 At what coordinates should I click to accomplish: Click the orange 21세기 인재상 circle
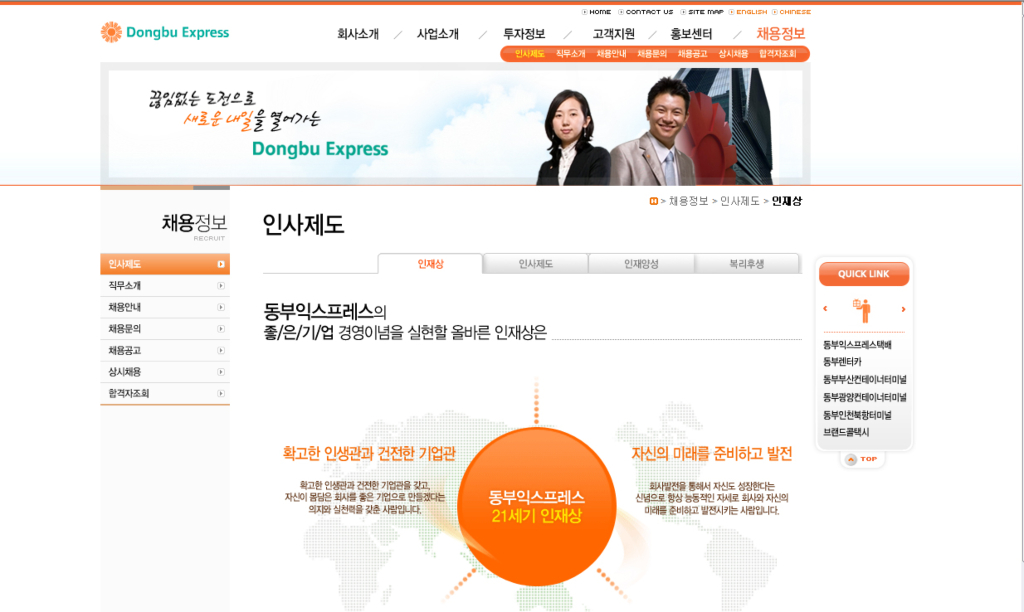tap(537, 506)
